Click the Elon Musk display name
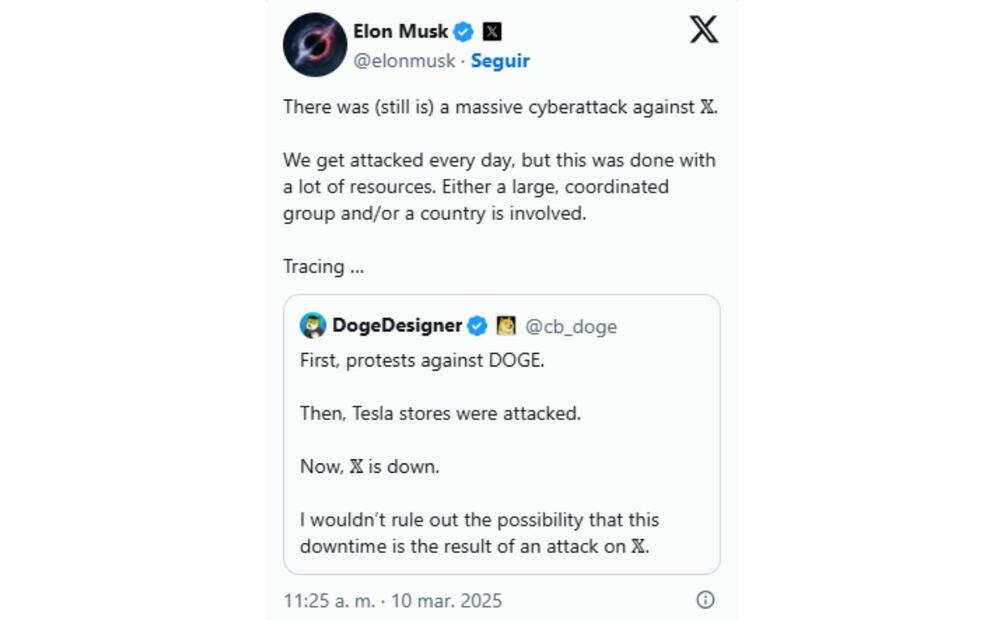The height and width of the screenshot is (620, 1004). (400, 31)
